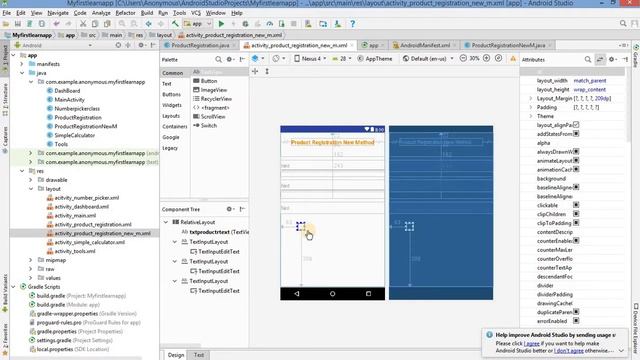Toggle view all attributes arrows icon

pyautogui.click(x=600, y=60)
